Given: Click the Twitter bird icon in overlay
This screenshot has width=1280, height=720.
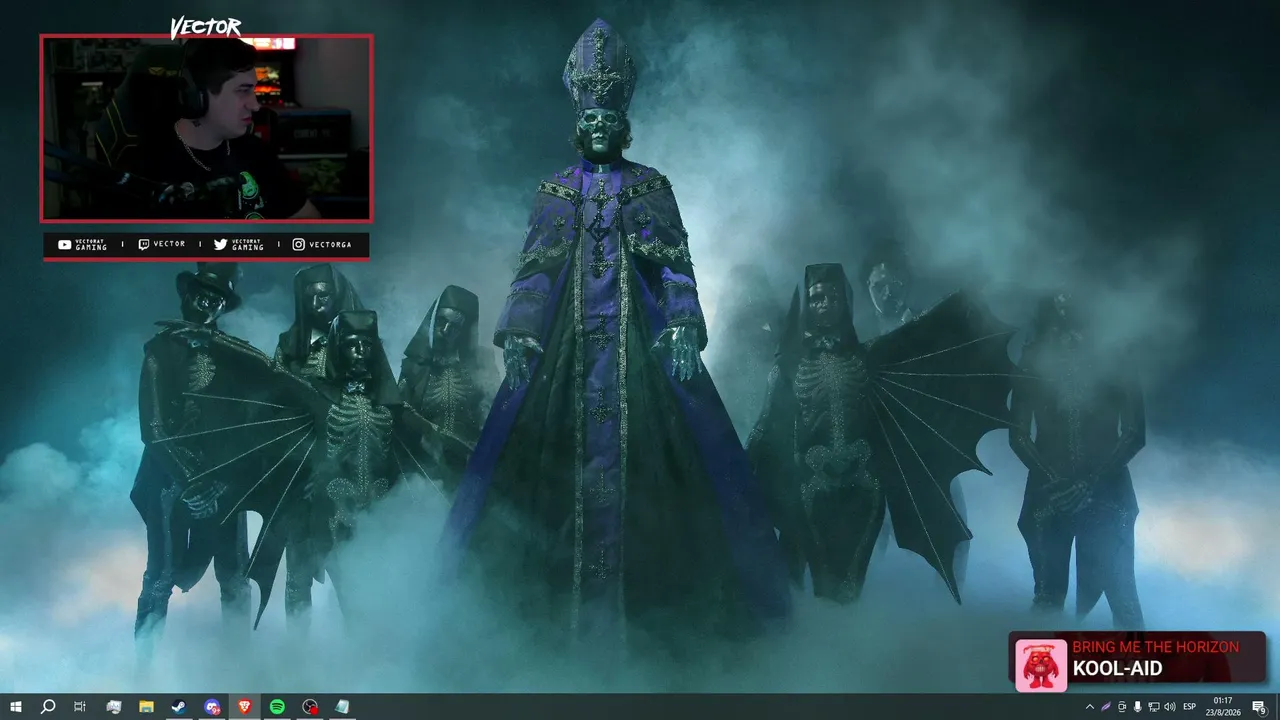Looking at the screenshot, I should tap(220, 245).
